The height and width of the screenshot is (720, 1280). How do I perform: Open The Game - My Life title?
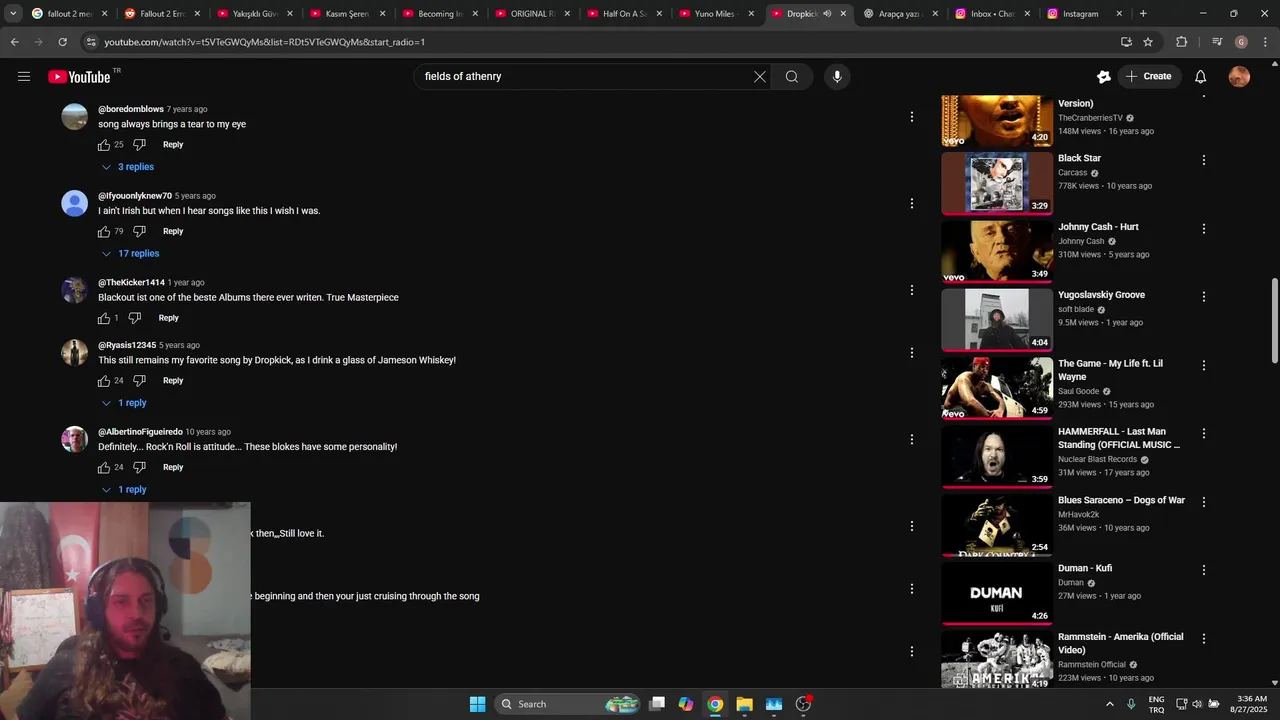(x=1110, y=370)
